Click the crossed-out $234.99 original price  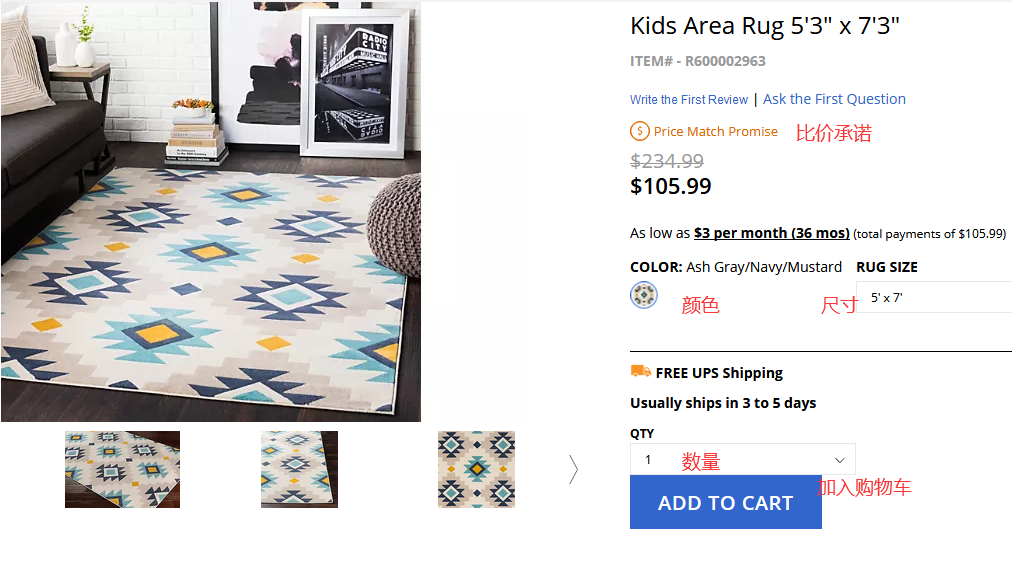coord(667,161)
